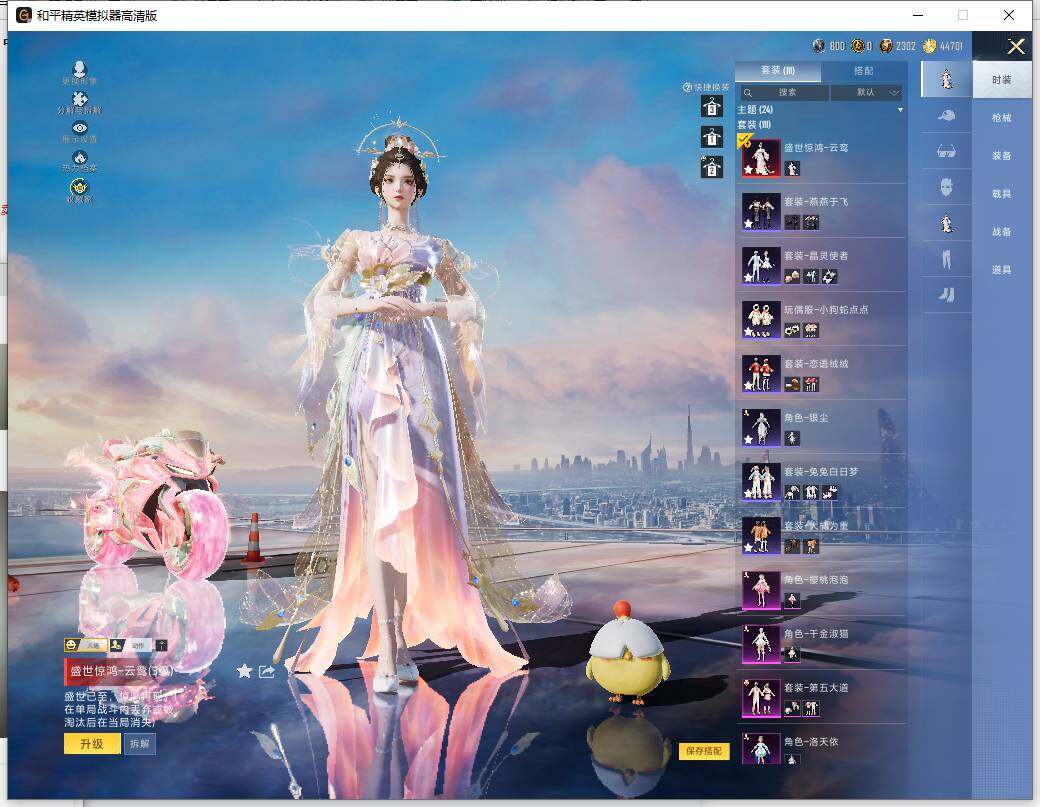Click the 搜索 search field
The height and width of the screenshot is (807, 1040).
click(785, 92)
